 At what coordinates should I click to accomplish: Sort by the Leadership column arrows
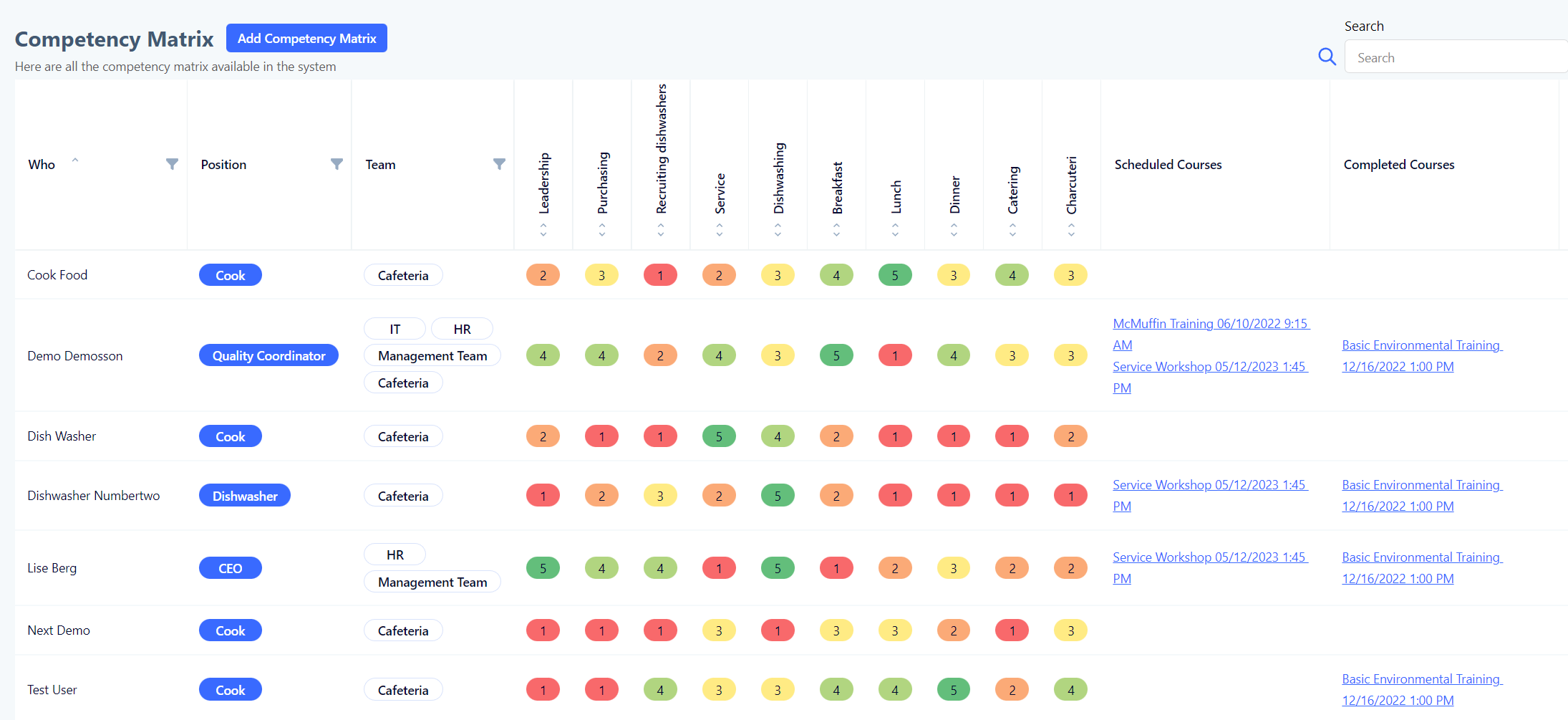coord(543,230)
